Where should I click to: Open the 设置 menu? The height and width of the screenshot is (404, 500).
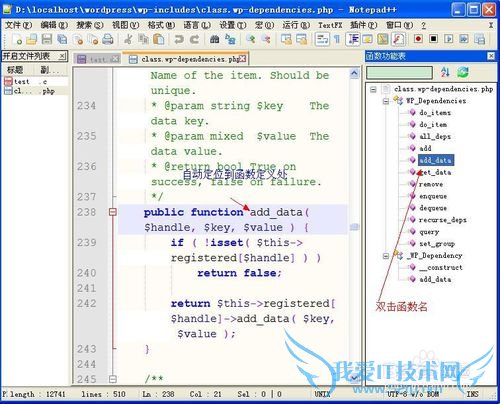[x=232, y=25]
